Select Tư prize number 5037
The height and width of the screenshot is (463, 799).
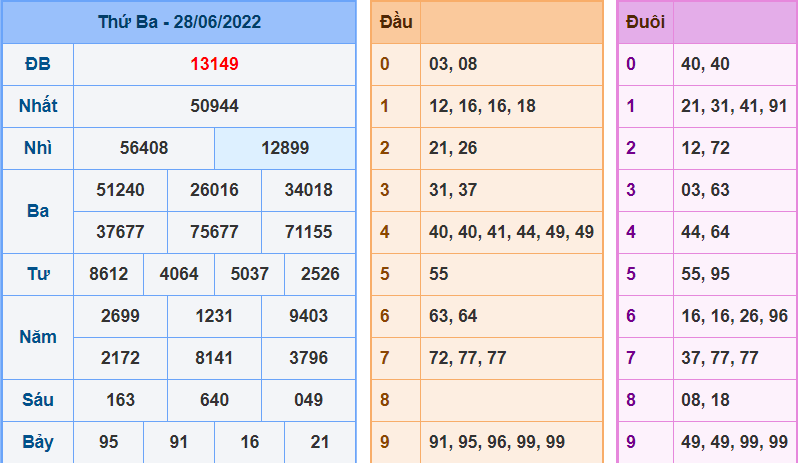(250, 274)
